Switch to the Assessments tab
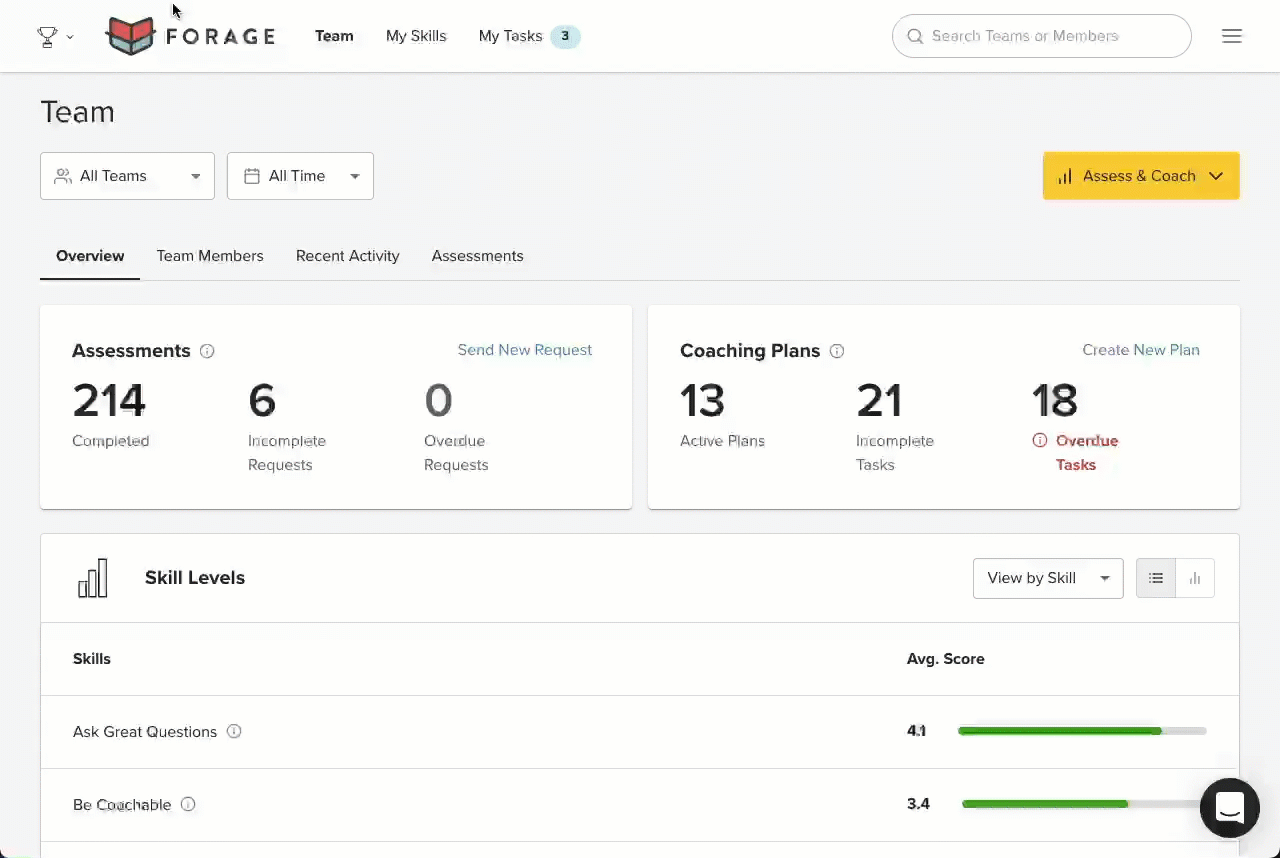The image size is (1280, 858). click(x=477, y=256)
